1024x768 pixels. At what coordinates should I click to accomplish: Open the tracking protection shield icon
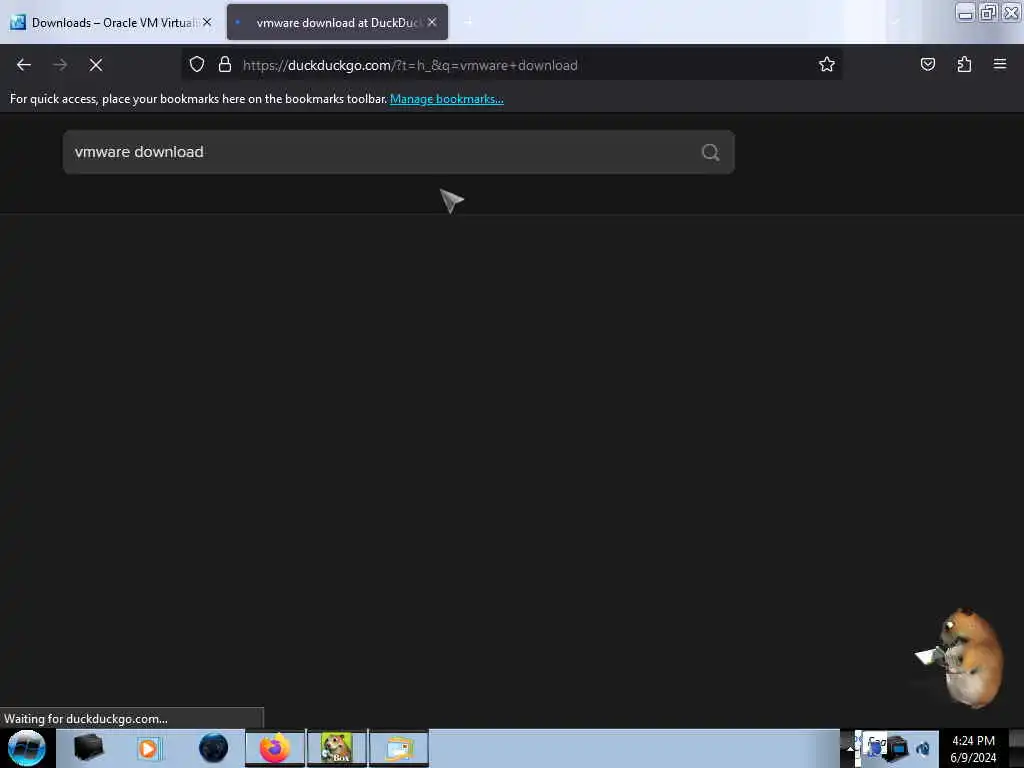click(197, 64)
